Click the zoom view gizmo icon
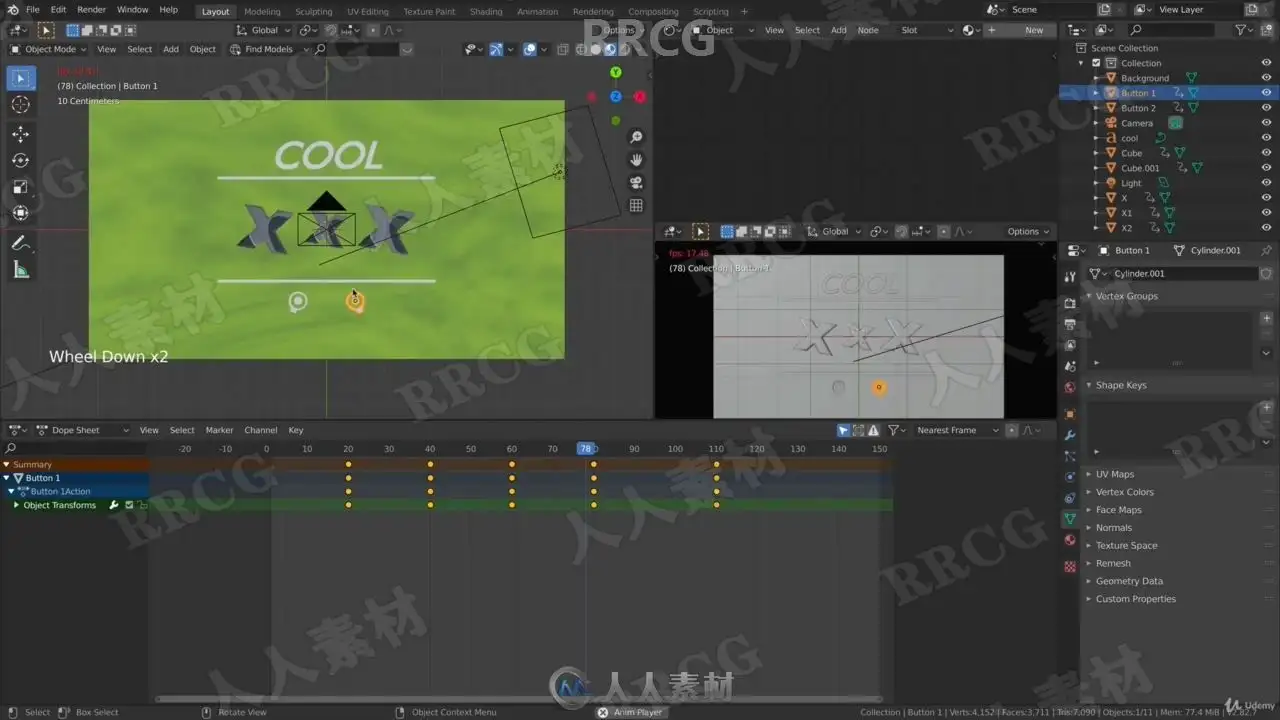 [636, 137]
